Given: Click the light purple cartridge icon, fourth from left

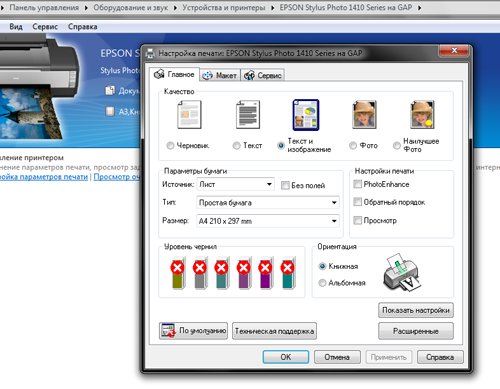Looking at the screenshot, I should pyautogui.click(x=244, y=273).
